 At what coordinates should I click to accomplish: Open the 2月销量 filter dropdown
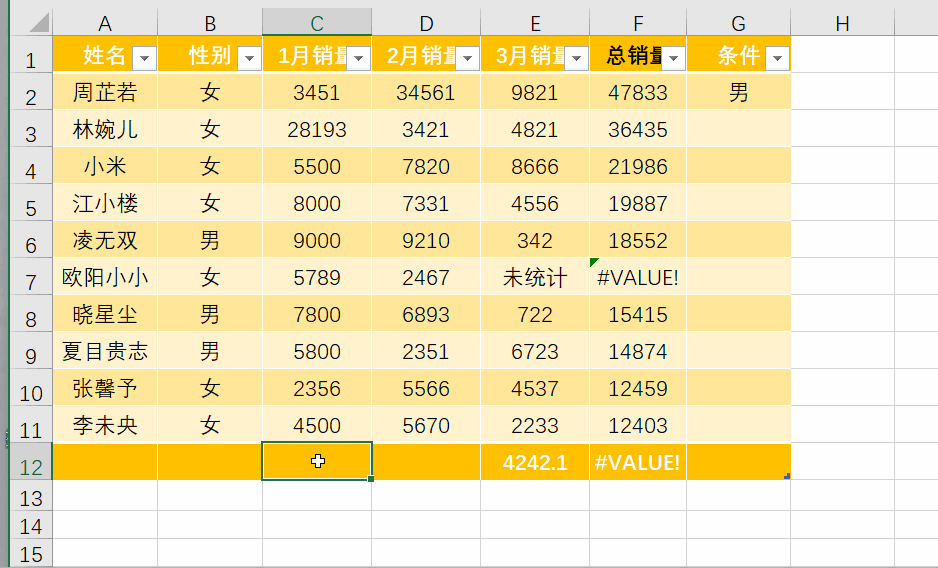click(x=468, y=58)
